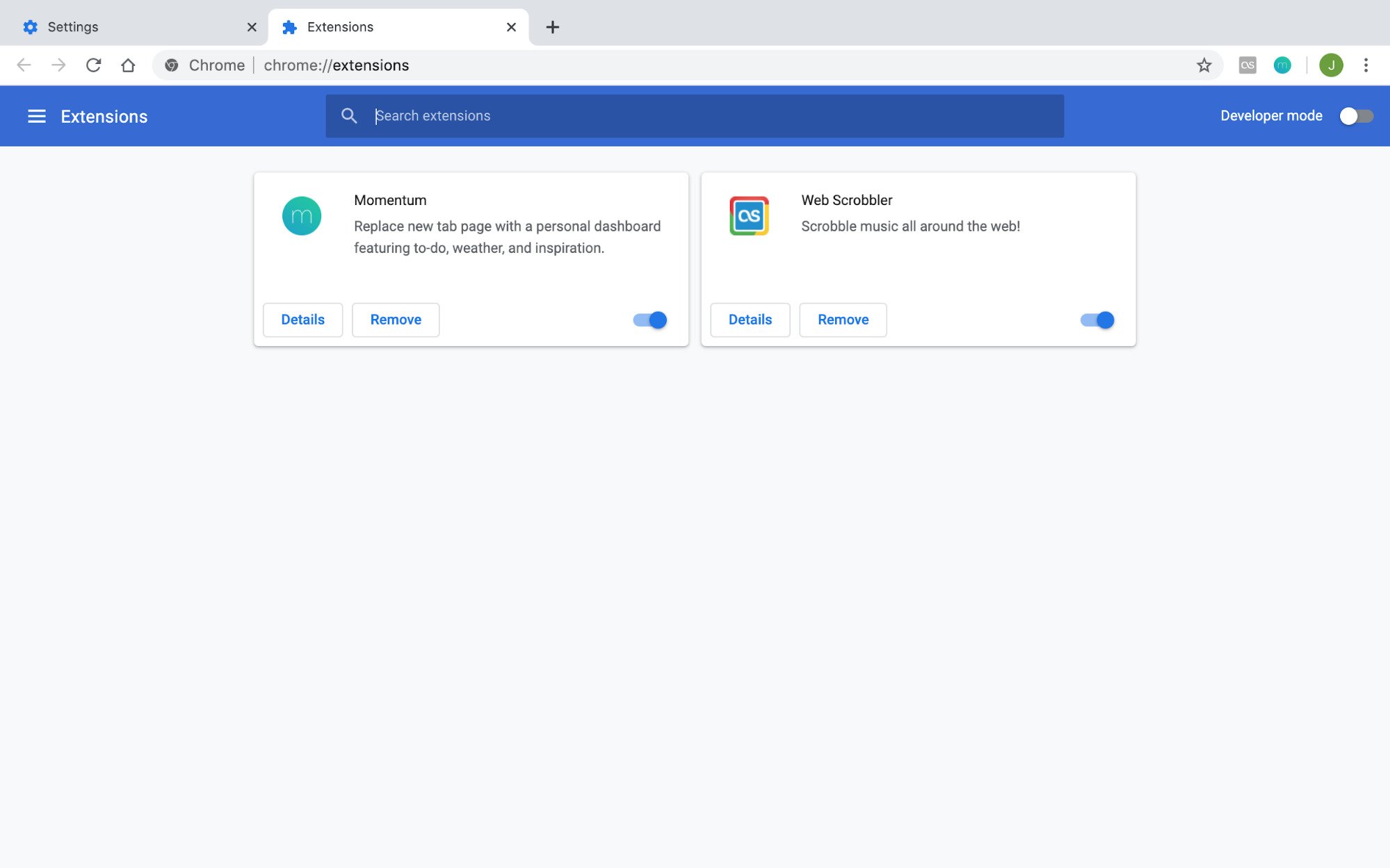
Task: Open Chrome three-dot menu
Action: click(x=1366, y=65)
